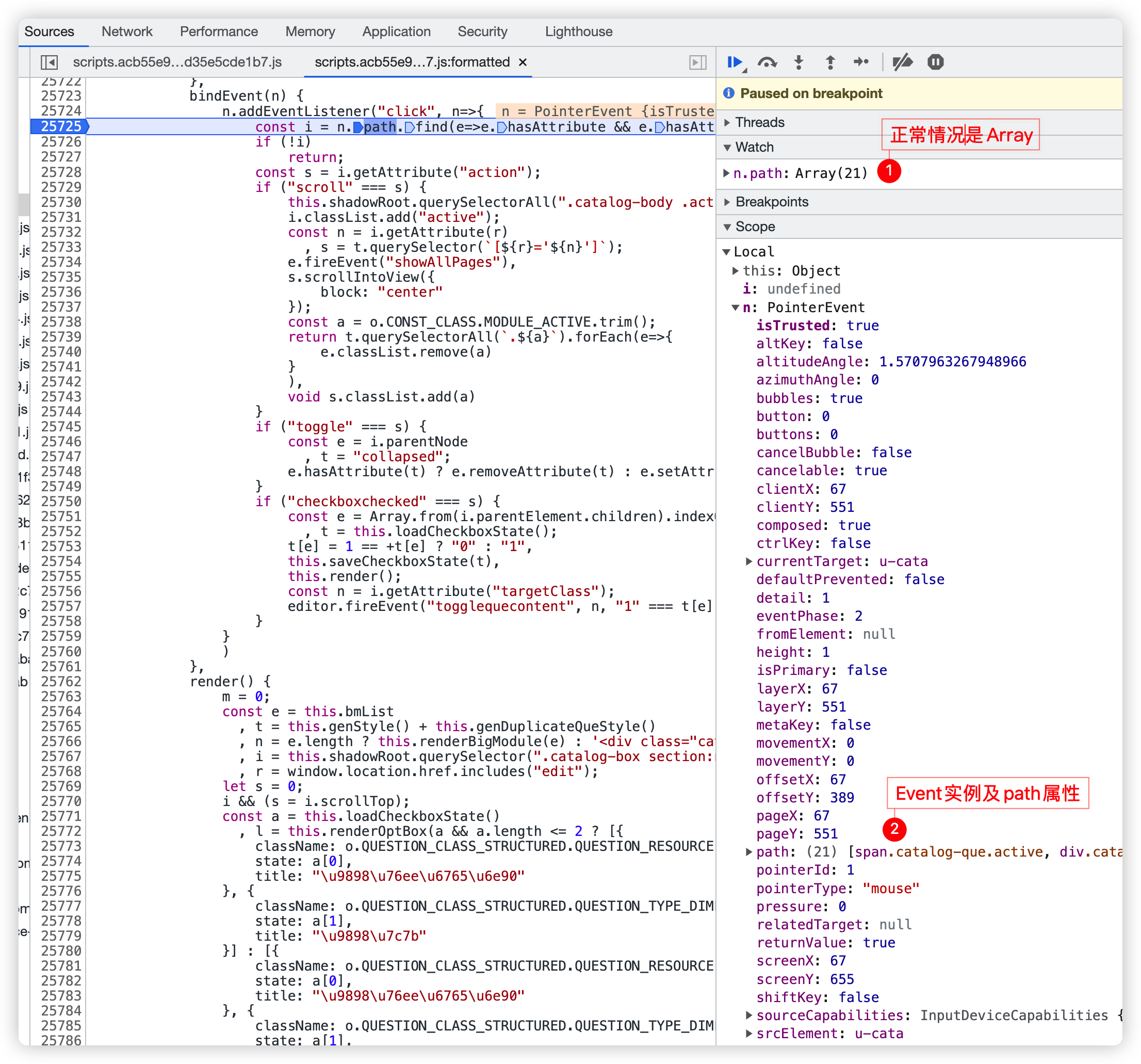Click the Step over next function icon
Viewport: 1141px width, 1064px height.
(x=767, y=62)
